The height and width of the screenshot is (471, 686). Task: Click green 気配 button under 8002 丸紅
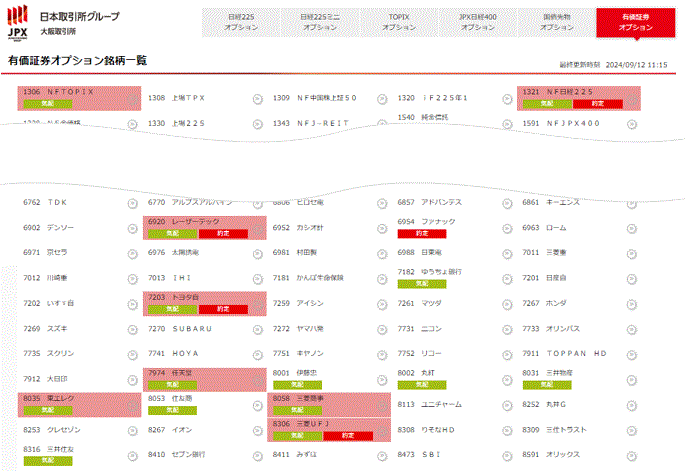[422, 385]
